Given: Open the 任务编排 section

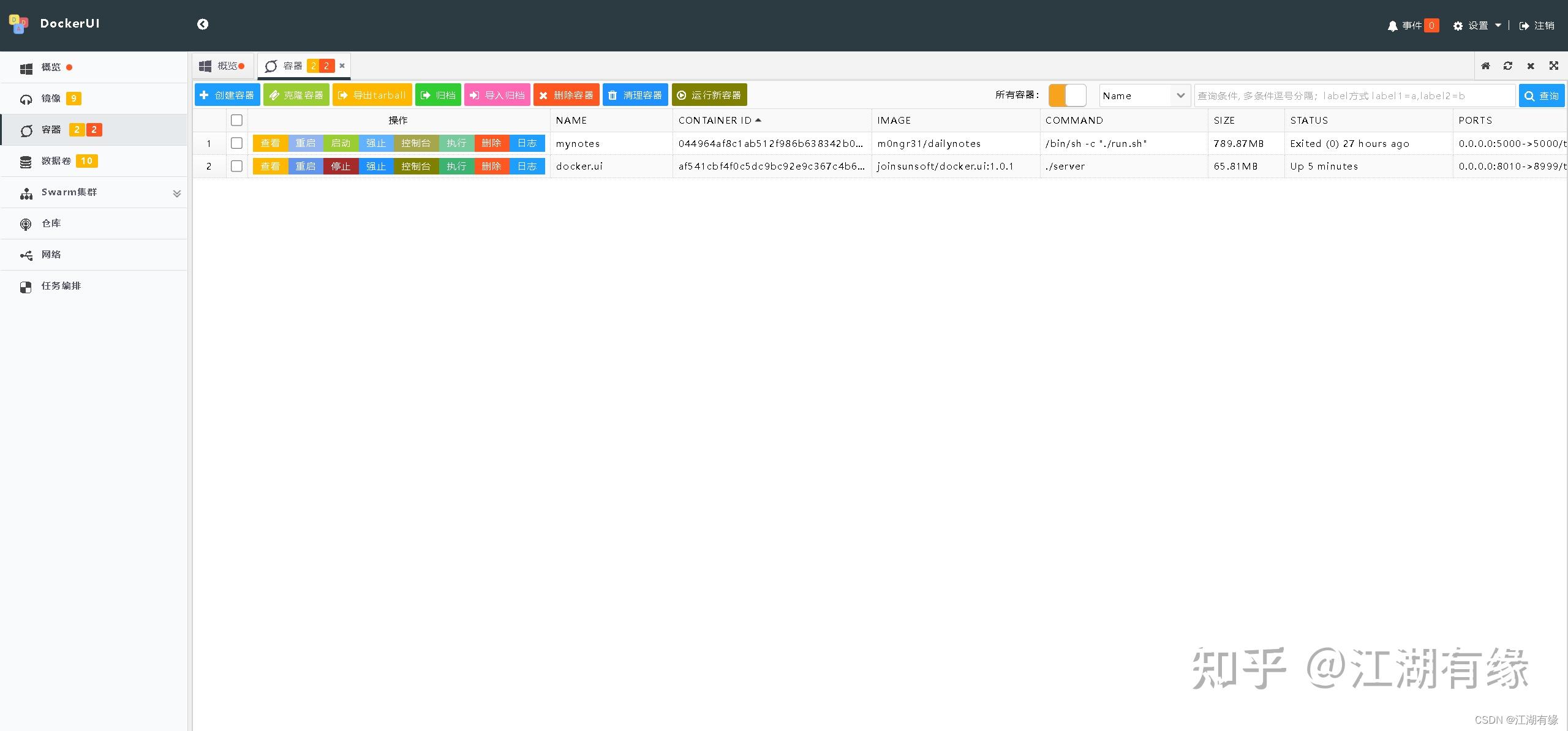Looking at the screenshot, I should 61,286.
